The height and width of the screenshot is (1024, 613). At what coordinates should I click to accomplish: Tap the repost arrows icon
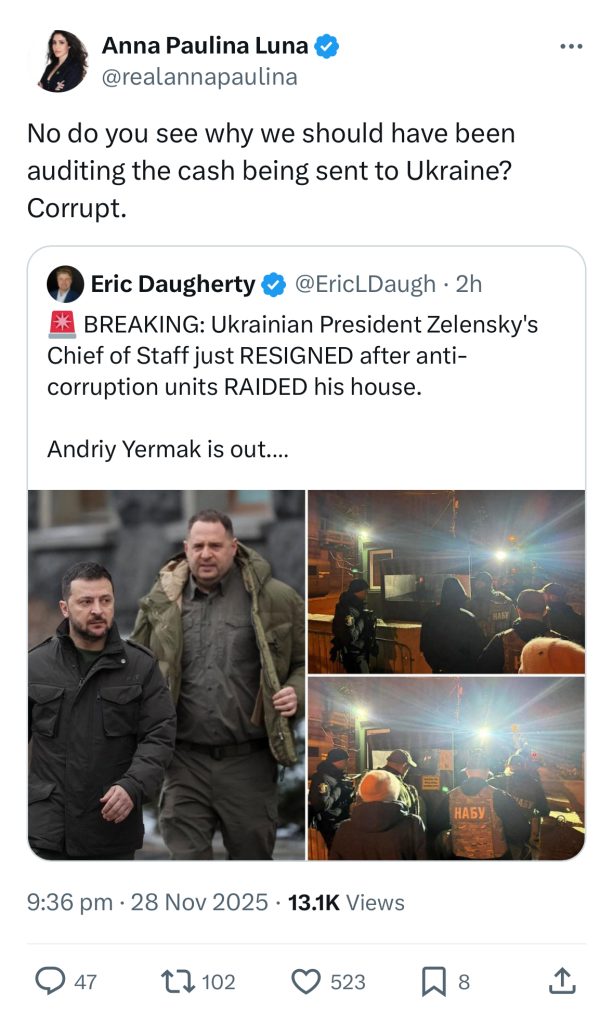[178, 981]
